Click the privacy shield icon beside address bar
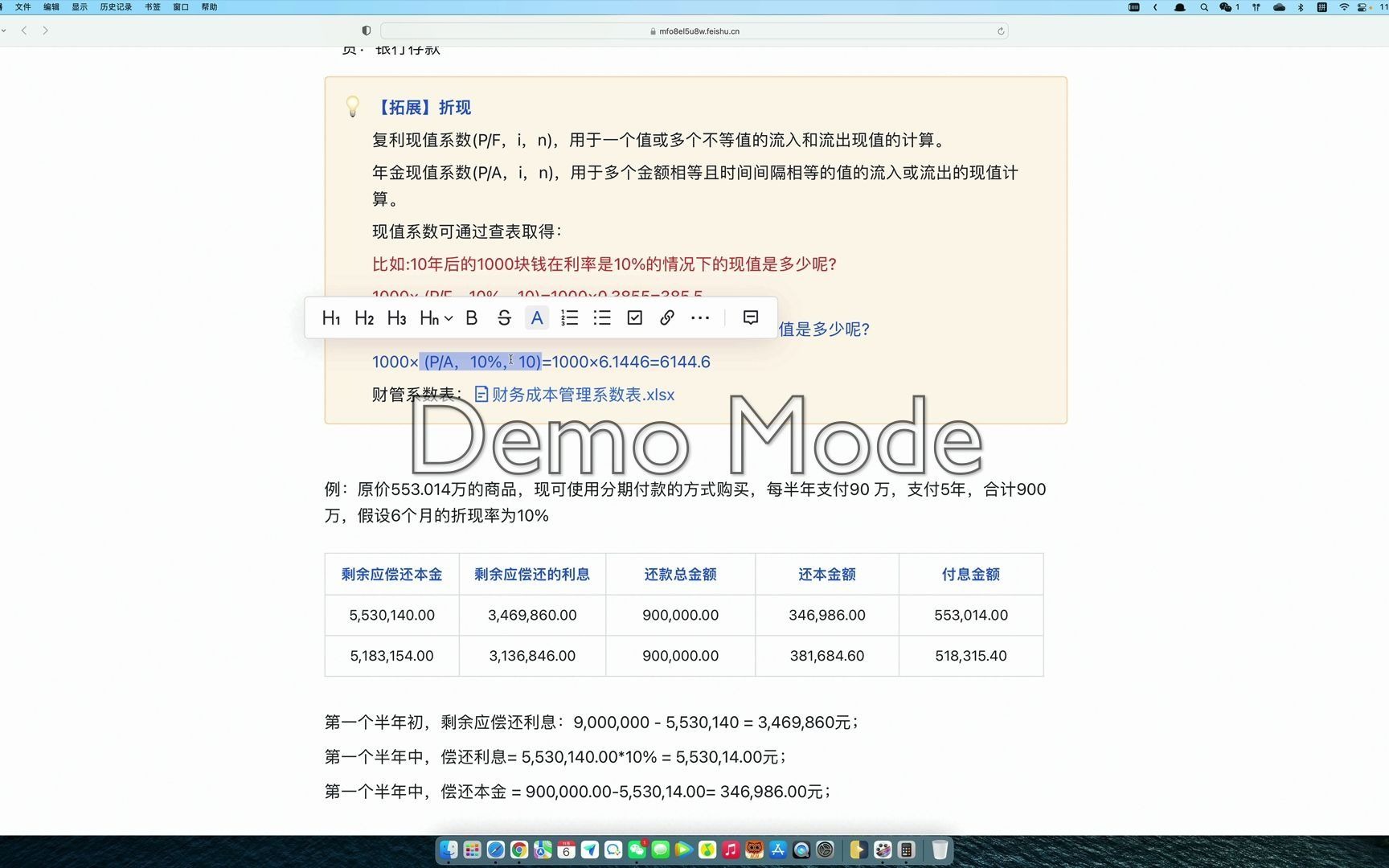 pyautogui.click(x=367, y=31)
